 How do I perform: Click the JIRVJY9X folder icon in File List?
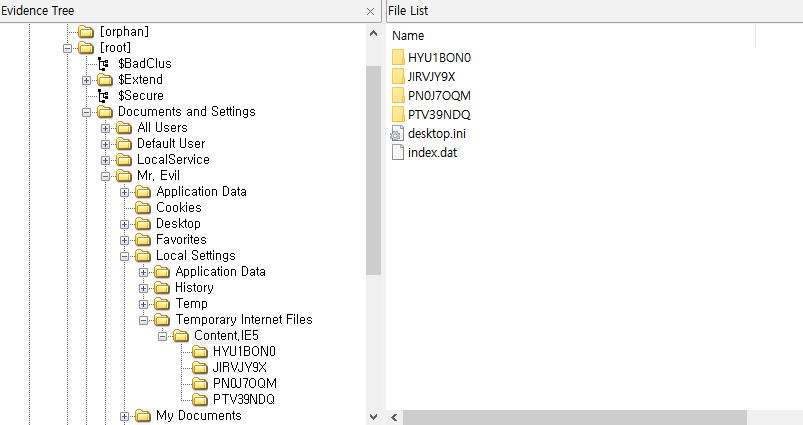[x=398, y=76]
